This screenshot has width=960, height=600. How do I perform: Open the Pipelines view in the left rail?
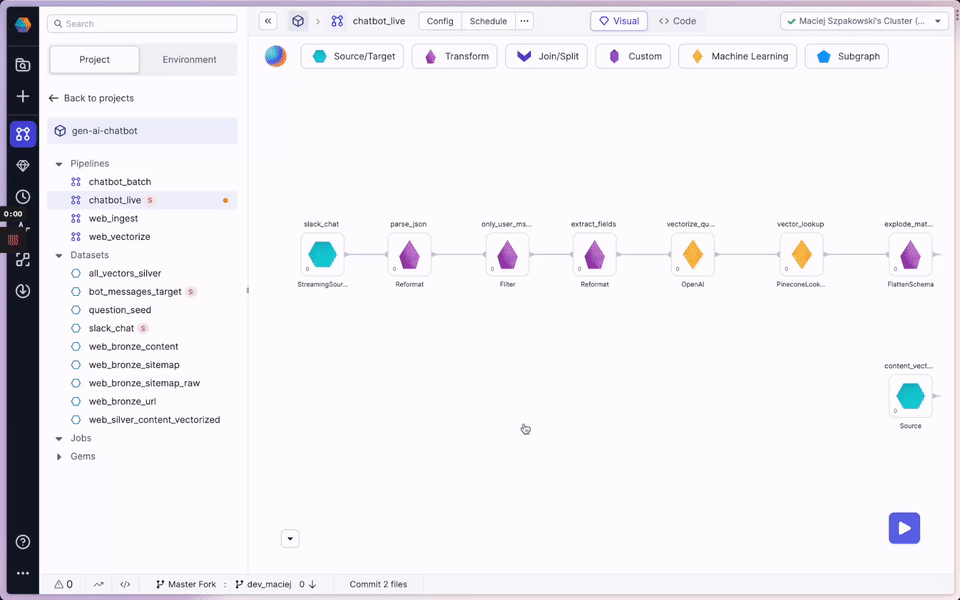tap(22, 133)
